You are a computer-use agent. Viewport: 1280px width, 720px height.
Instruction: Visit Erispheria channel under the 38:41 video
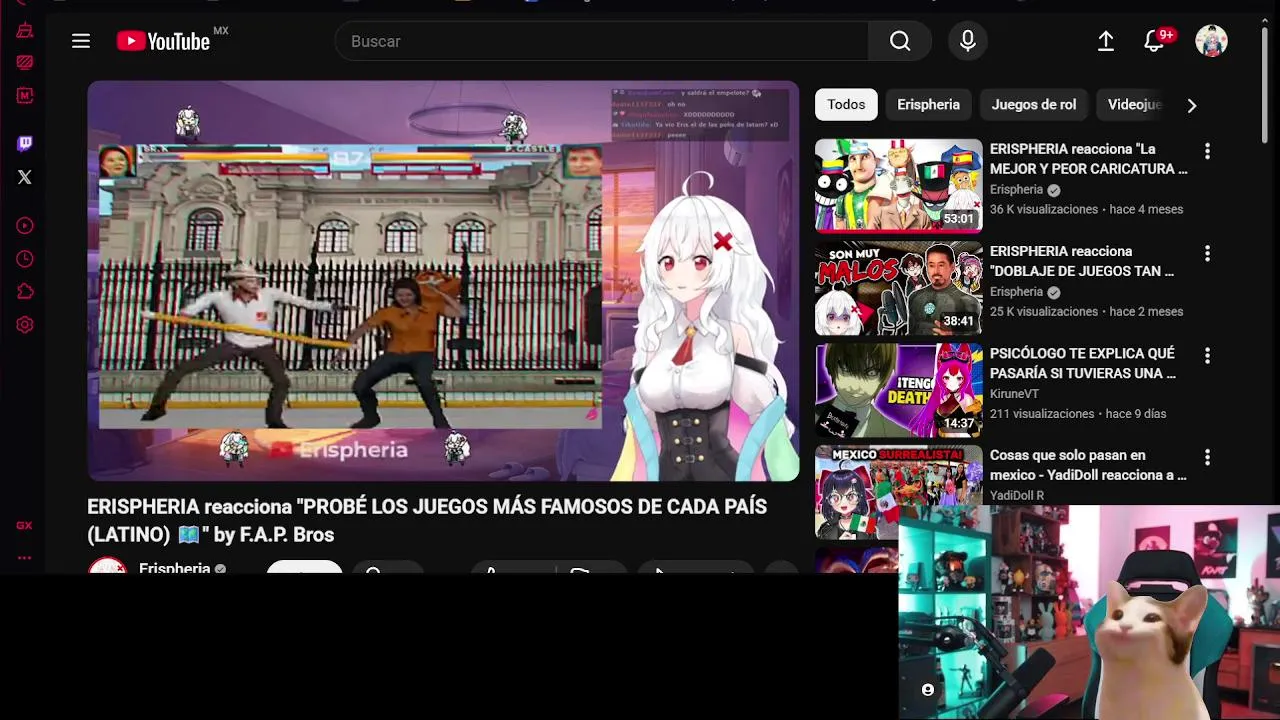tap(1017, 291)
